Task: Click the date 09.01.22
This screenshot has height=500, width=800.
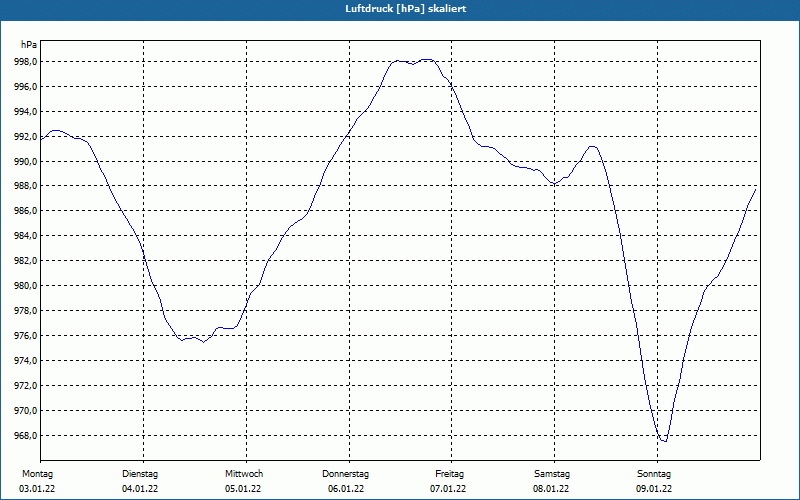Action: [654, 489]
